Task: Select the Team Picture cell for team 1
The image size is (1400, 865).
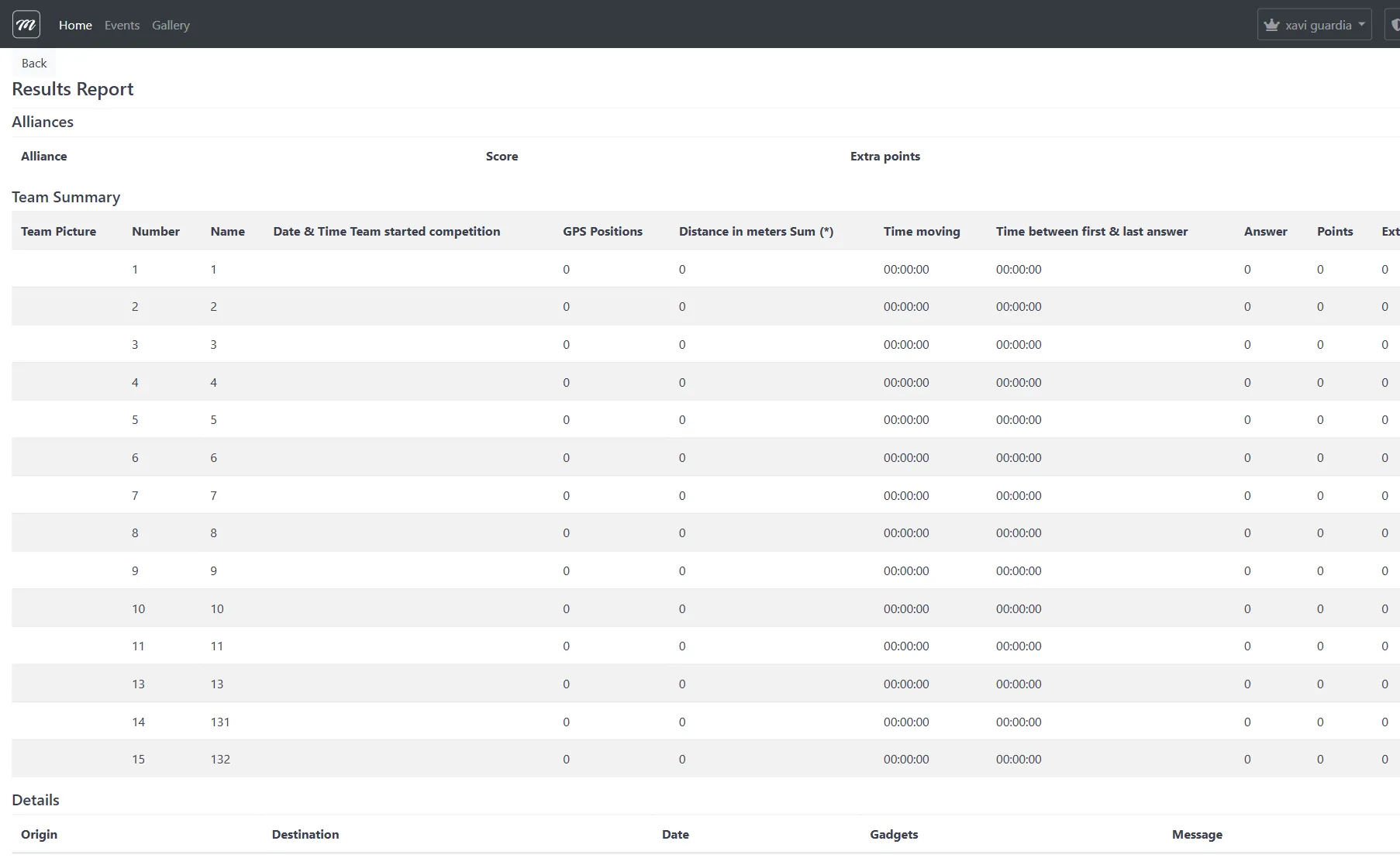Action: pos(58,269)
